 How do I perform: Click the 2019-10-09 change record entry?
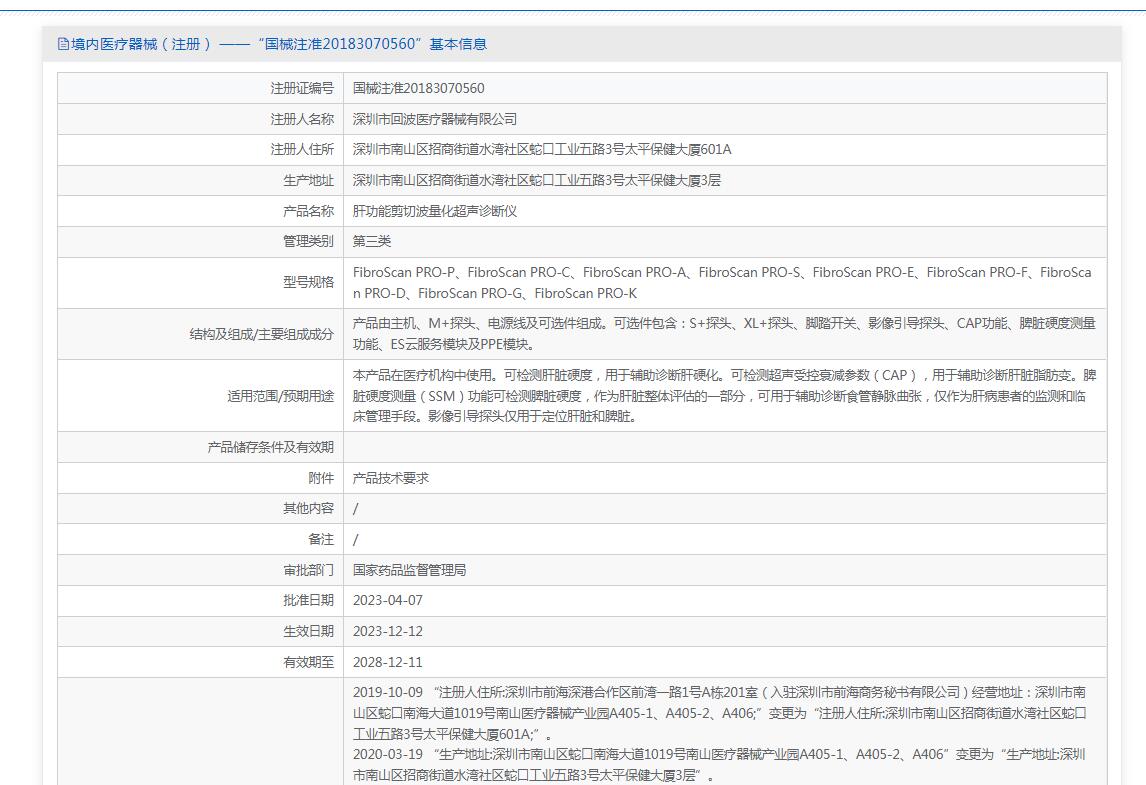(x=719, y=713)
